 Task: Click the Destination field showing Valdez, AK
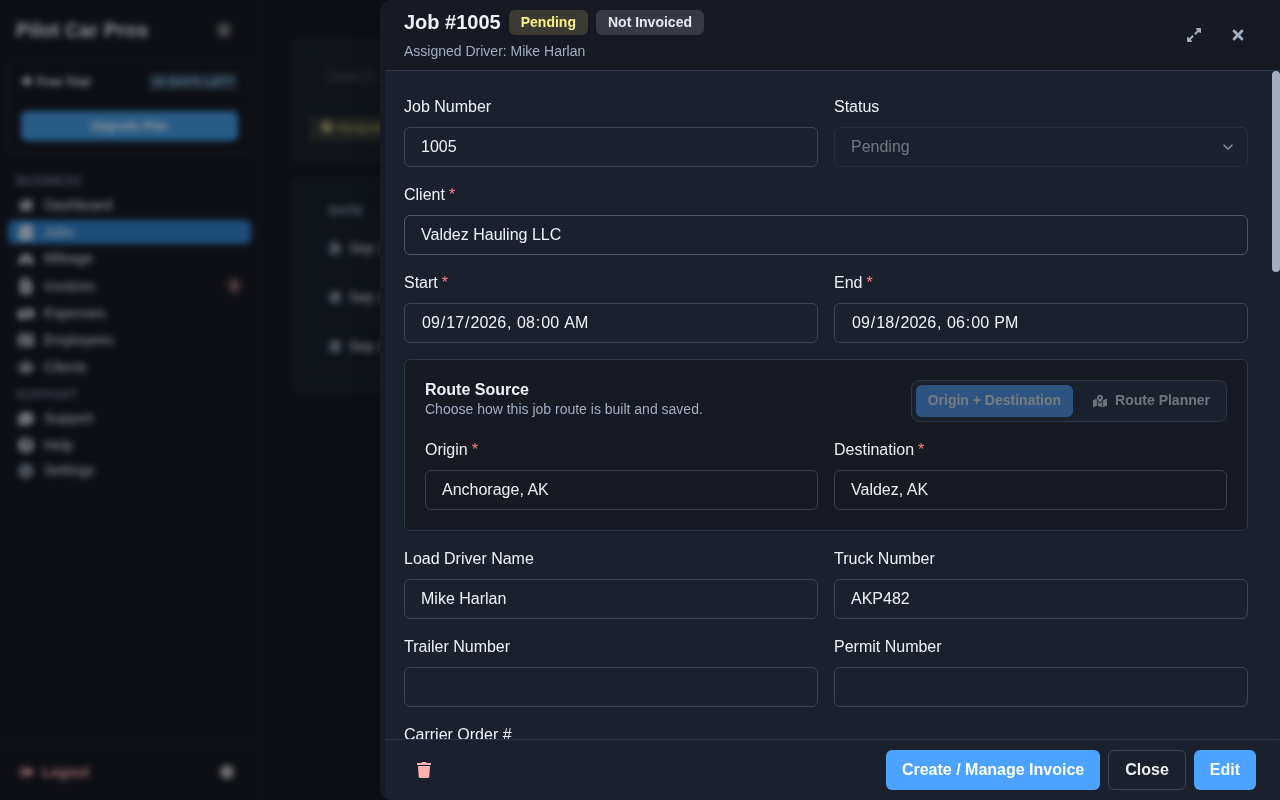1030,490
